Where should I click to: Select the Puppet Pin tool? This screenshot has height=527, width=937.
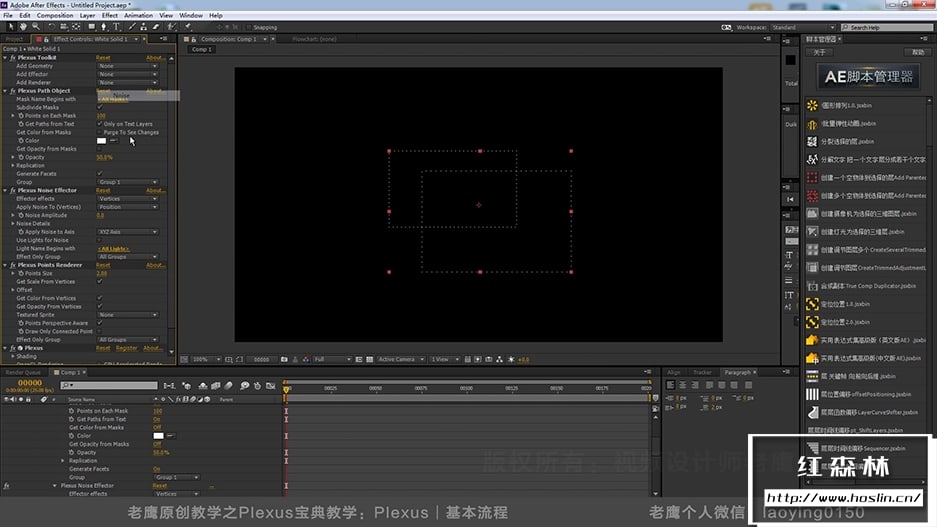pos(187,27)
